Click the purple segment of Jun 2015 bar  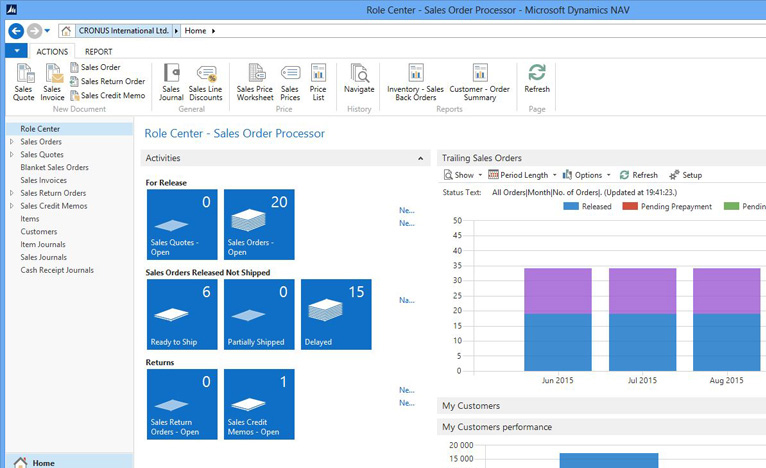tap(558, 291)
